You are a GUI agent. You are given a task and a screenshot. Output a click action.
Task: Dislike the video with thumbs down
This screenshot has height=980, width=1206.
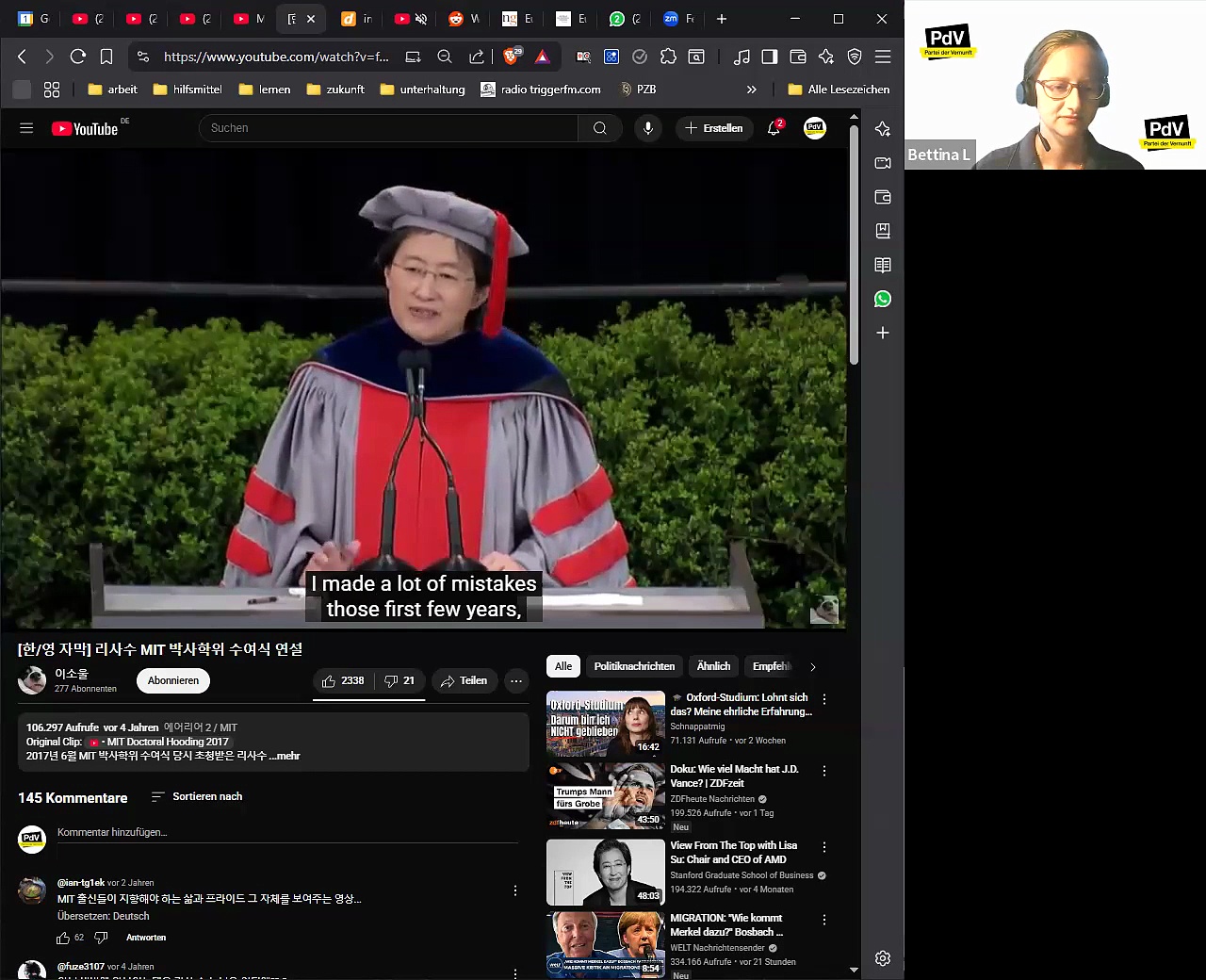399,680
